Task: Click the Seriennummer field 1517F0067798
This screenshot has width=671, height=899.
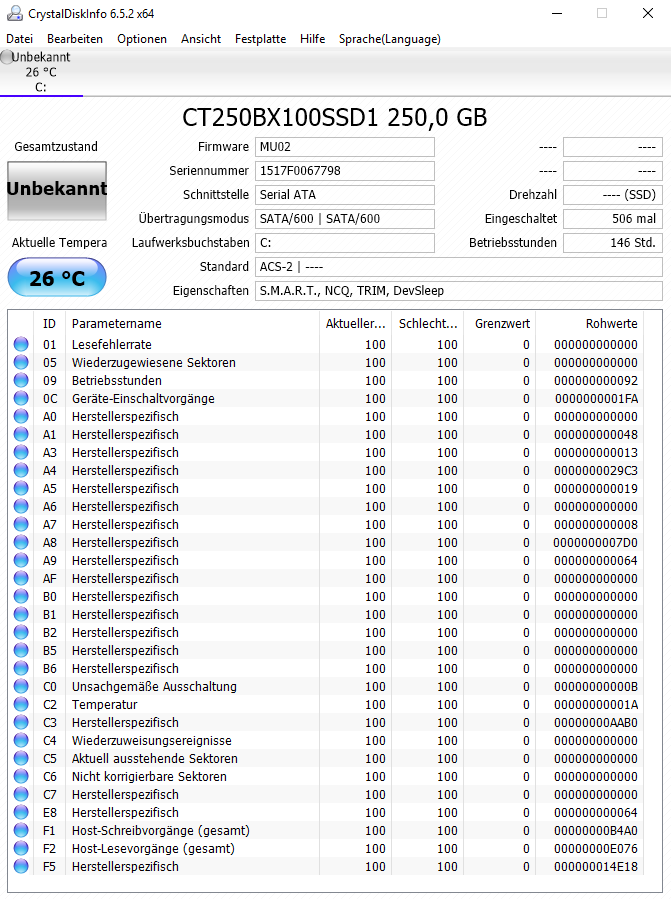Action: (x=345, y=171)
